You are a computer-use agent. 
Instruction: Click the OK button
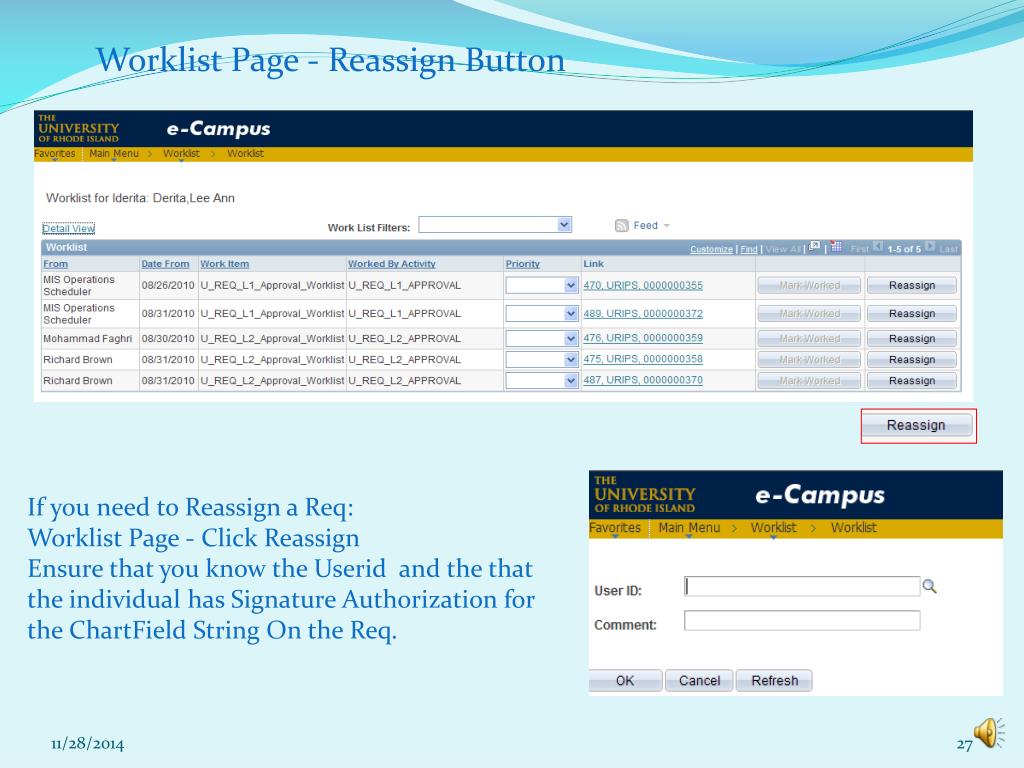(x=625, y=680)
